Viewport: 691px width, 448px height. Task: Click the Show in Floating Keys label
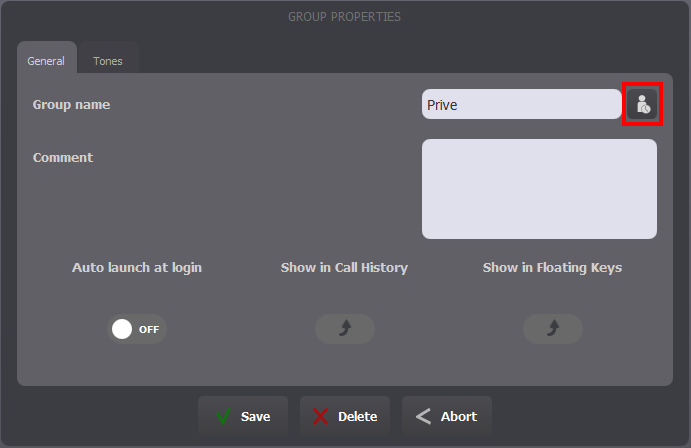553,268
